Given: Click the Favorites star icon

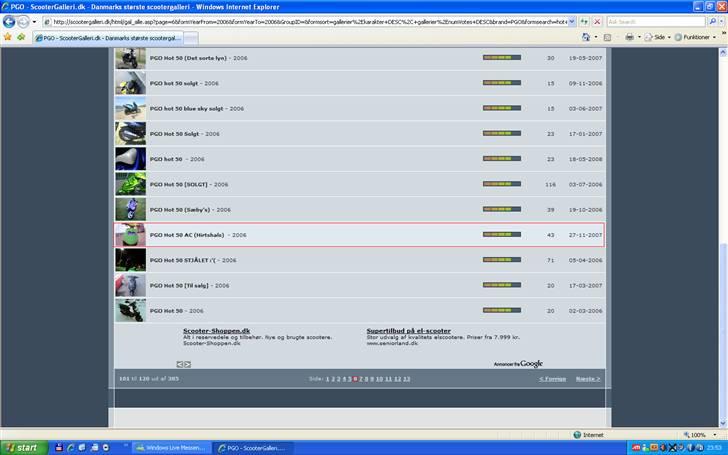Looking at the screenshot, I should pyautogui.click(x=7, y=37).
